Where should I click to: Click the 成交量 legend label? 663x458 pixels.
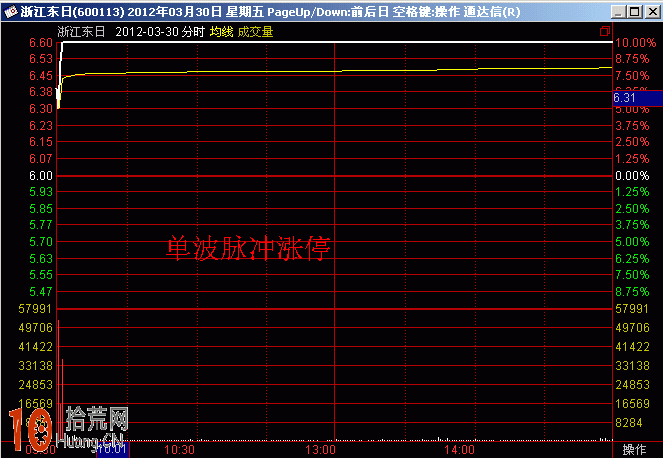click(255, 32)
